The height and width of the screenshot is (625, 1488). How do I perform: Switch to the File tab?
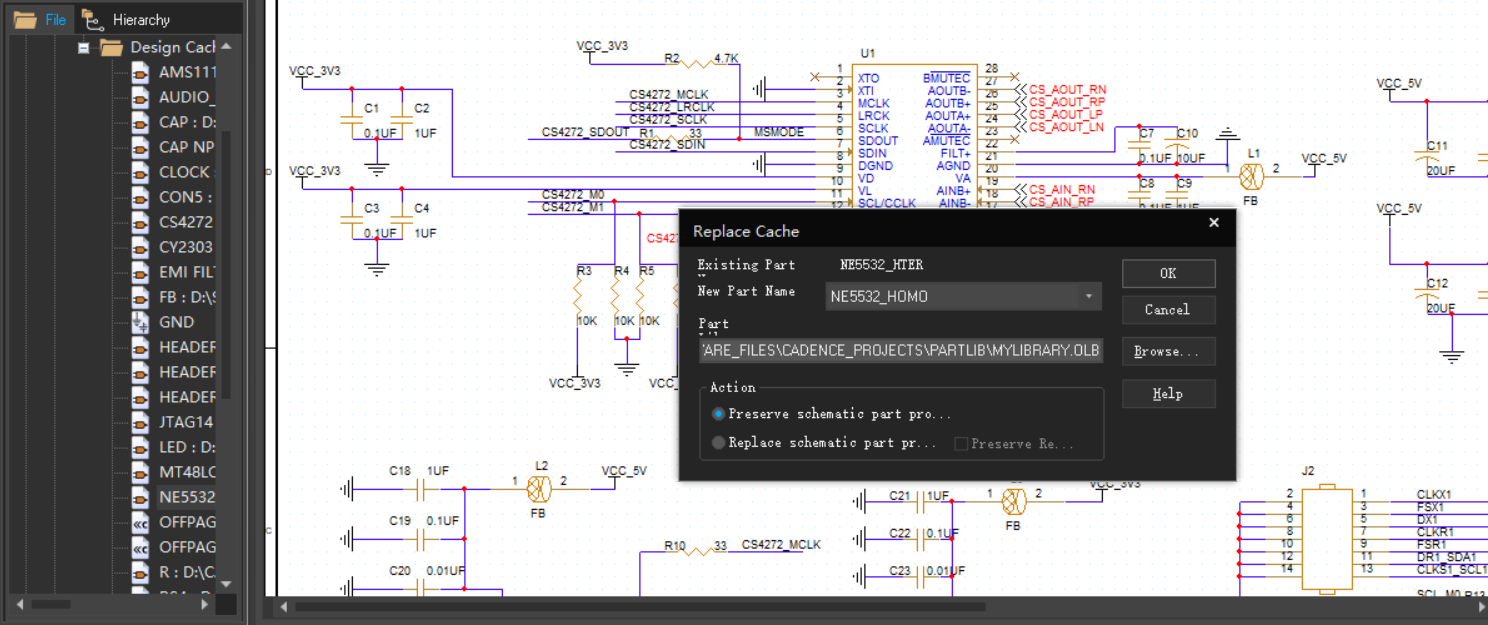pyautogui.click(x=39, y=19)
